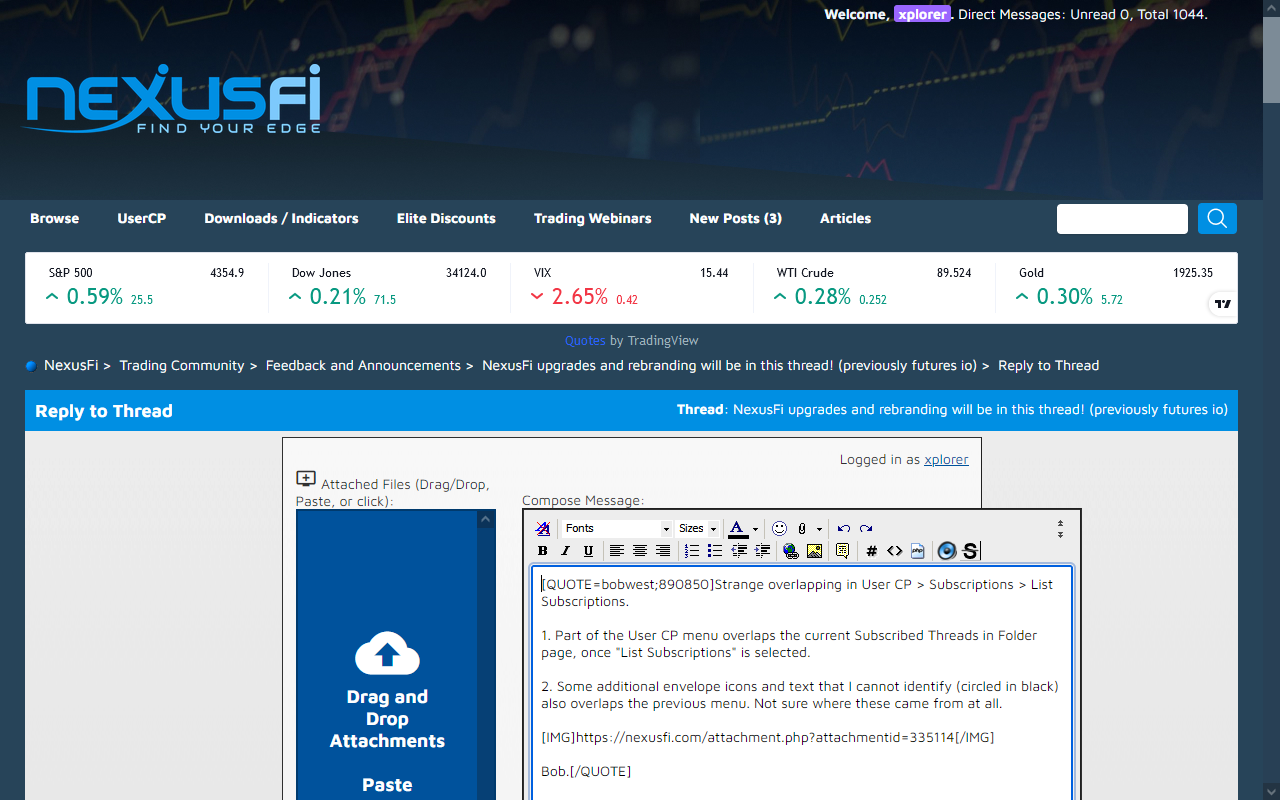Click the site search magnifier button
This screenshot has width=1280, height=800.
pos(1217,218)
